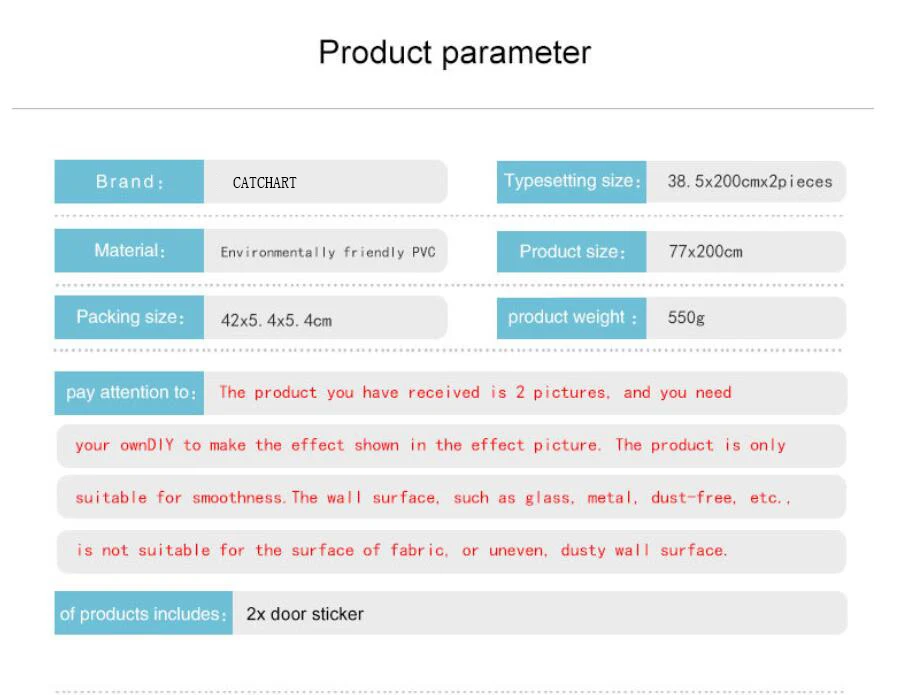
Task: Select the of products includes label
Action: (x=143, y=613)
